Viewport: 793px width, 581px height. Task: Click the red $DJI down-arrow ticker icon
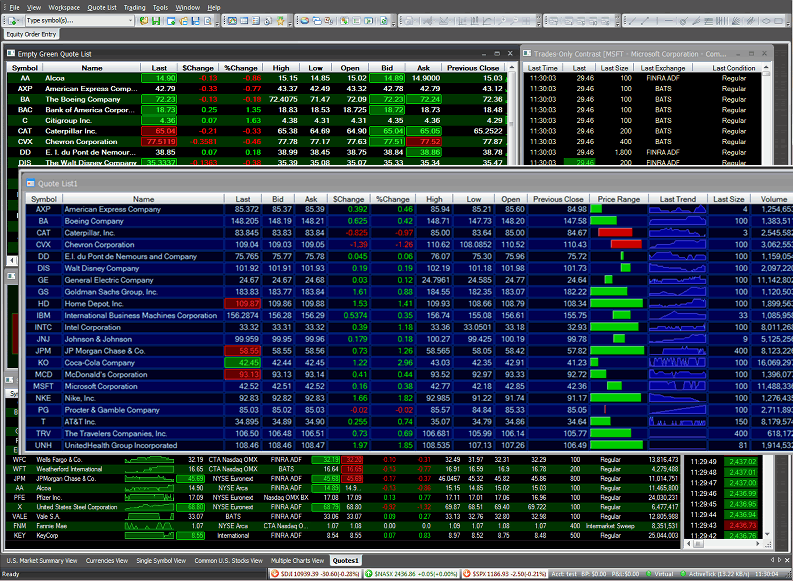(275, 574)
